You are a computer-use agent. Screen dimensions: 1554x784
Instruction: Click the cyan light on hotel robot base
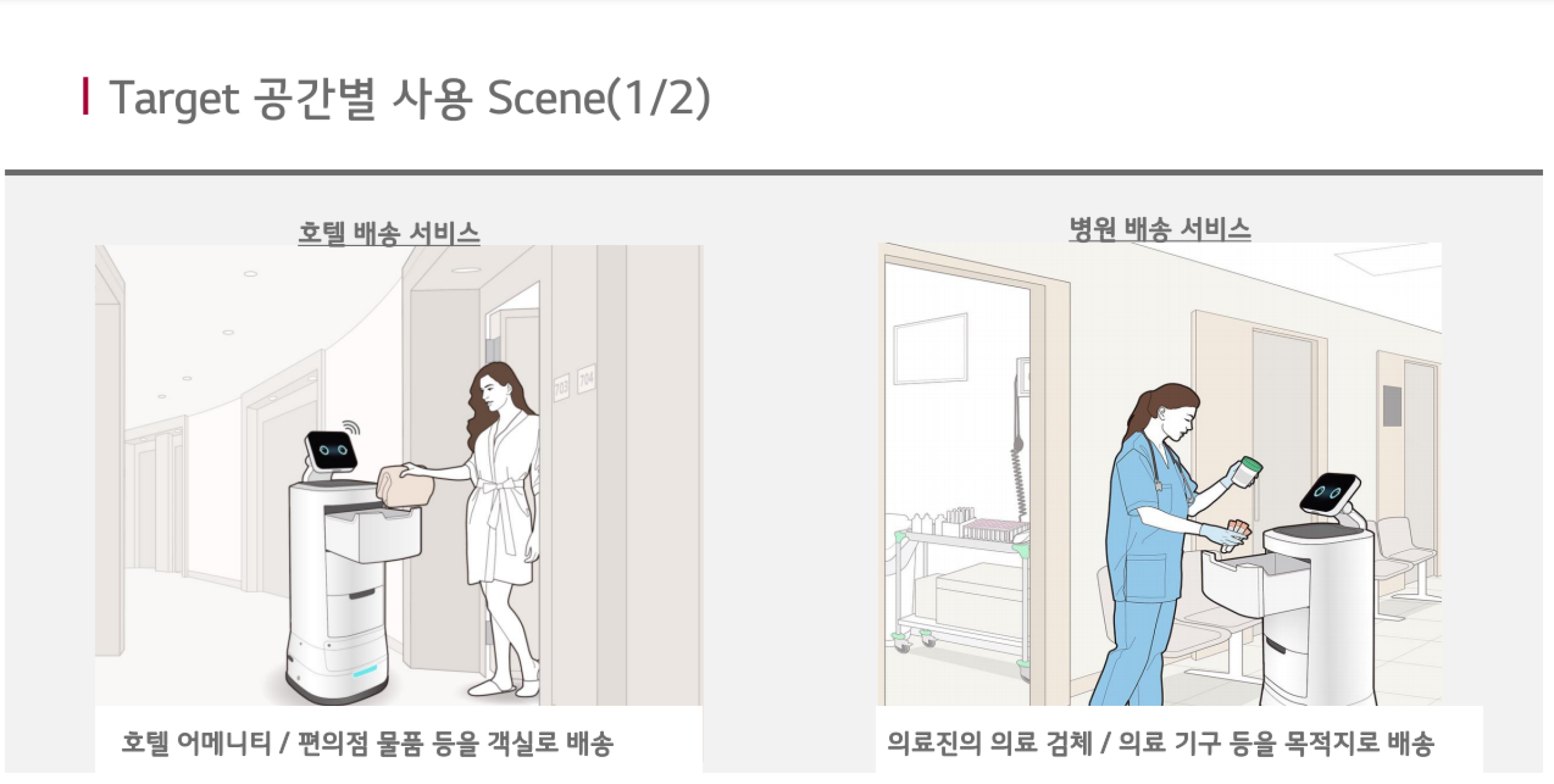(365, 671)
